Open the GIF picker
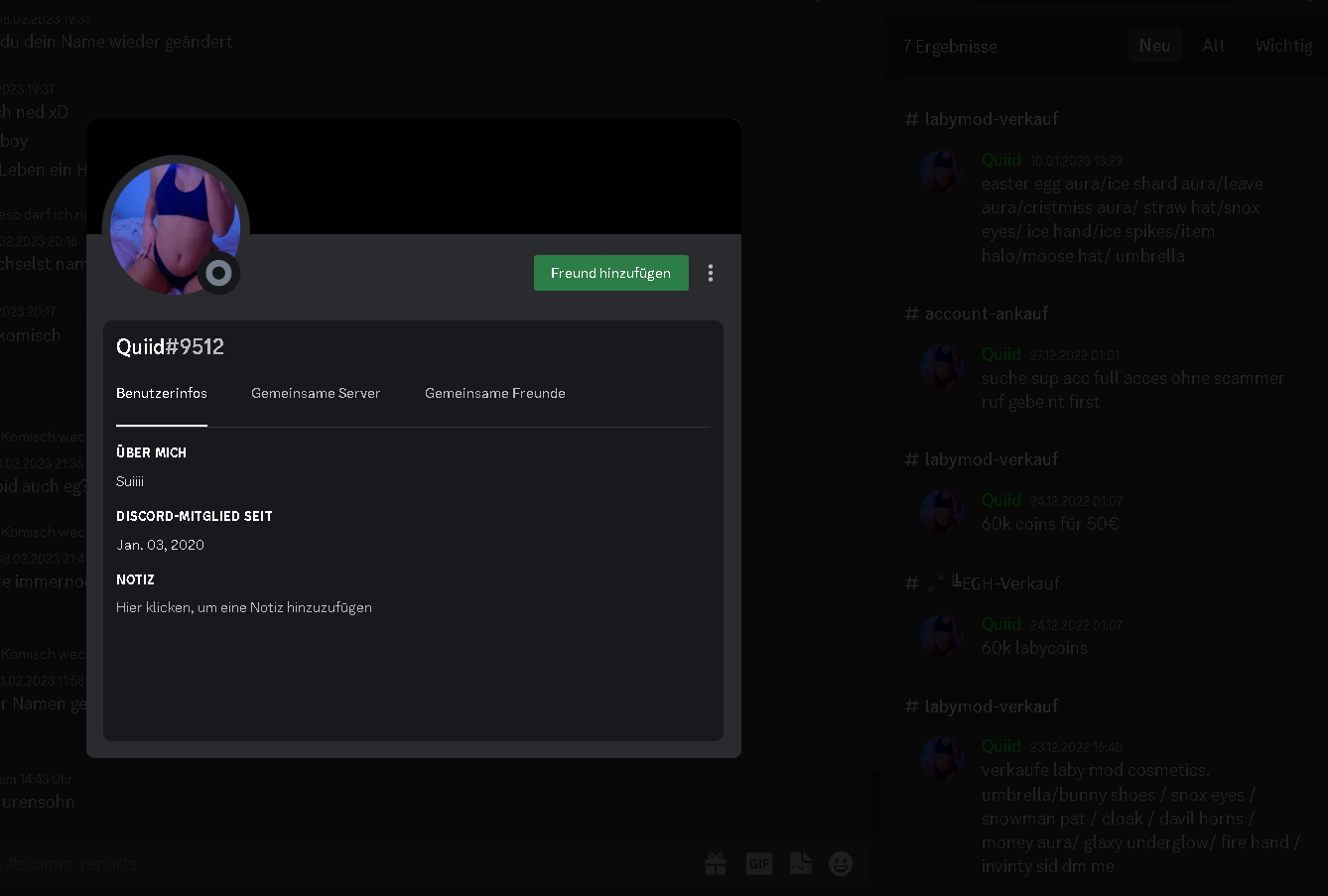The height and width of the screenshot is (896, 1328). click(x=759, y=863)
